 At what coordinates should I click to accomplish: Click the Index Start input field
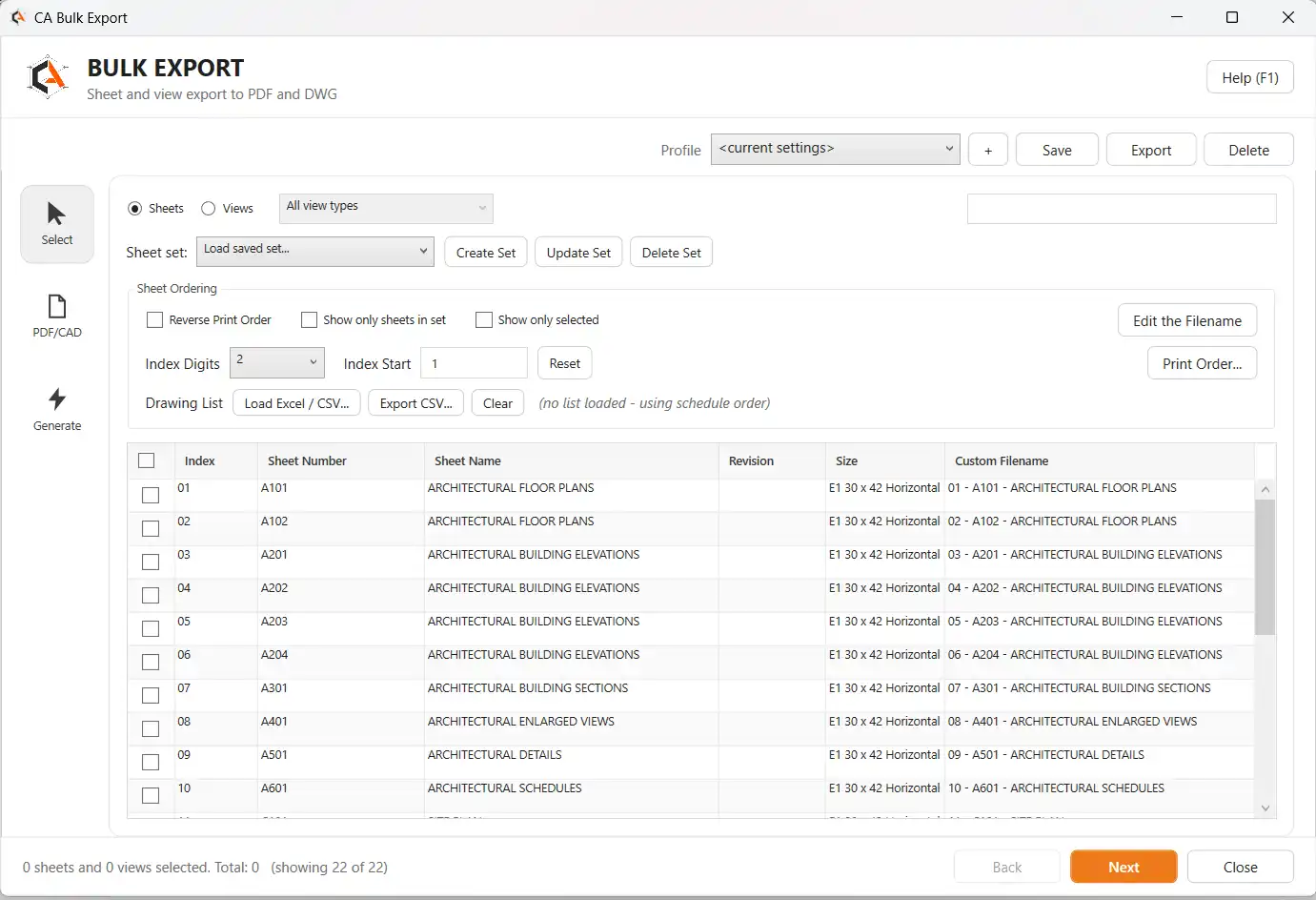pos(474,363)
